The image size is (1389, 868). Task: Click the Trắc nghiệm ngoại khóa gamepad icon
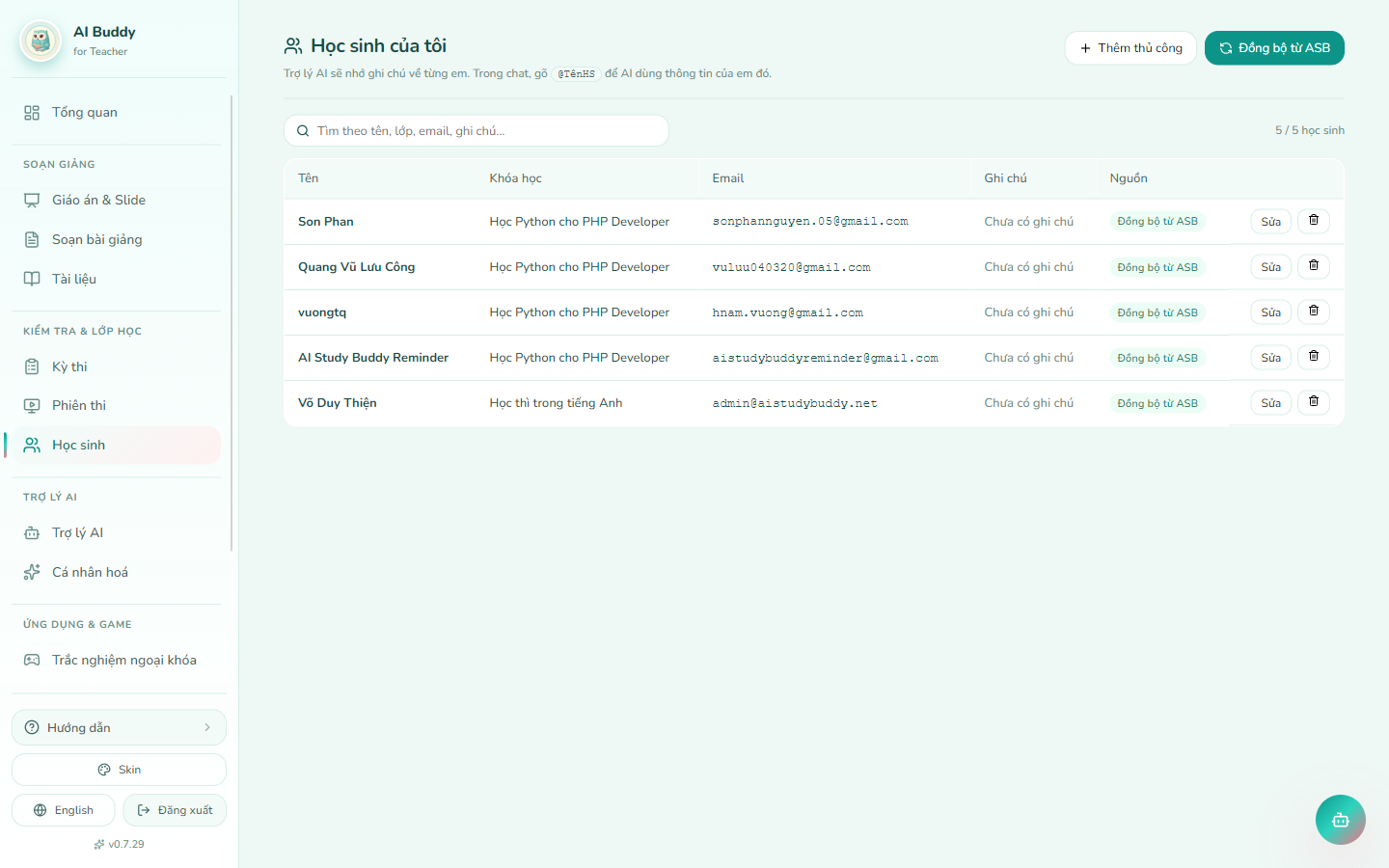(32, 661)
